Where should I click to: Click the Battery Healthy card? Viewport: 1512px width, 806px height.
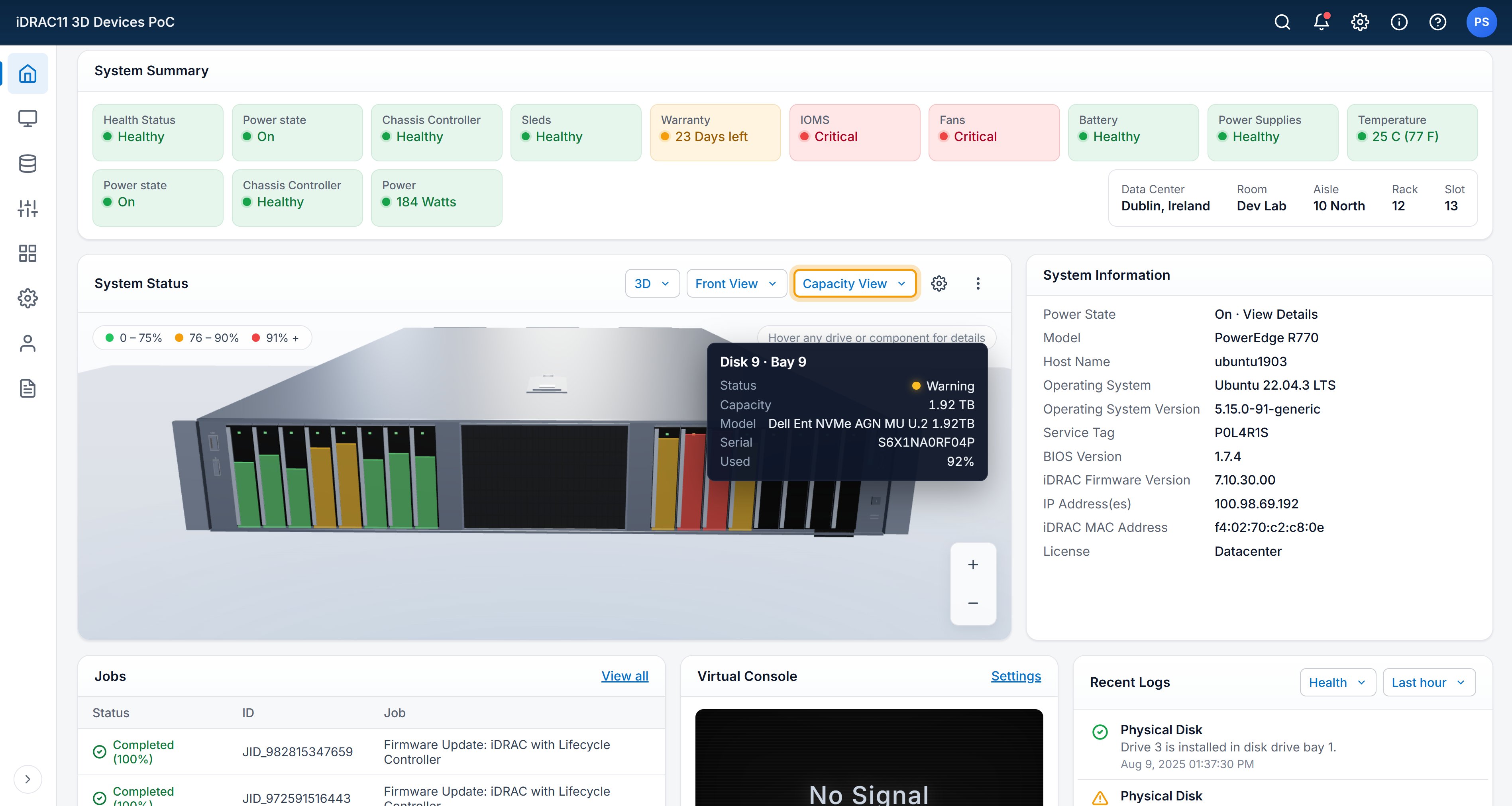click(1133, 133)
